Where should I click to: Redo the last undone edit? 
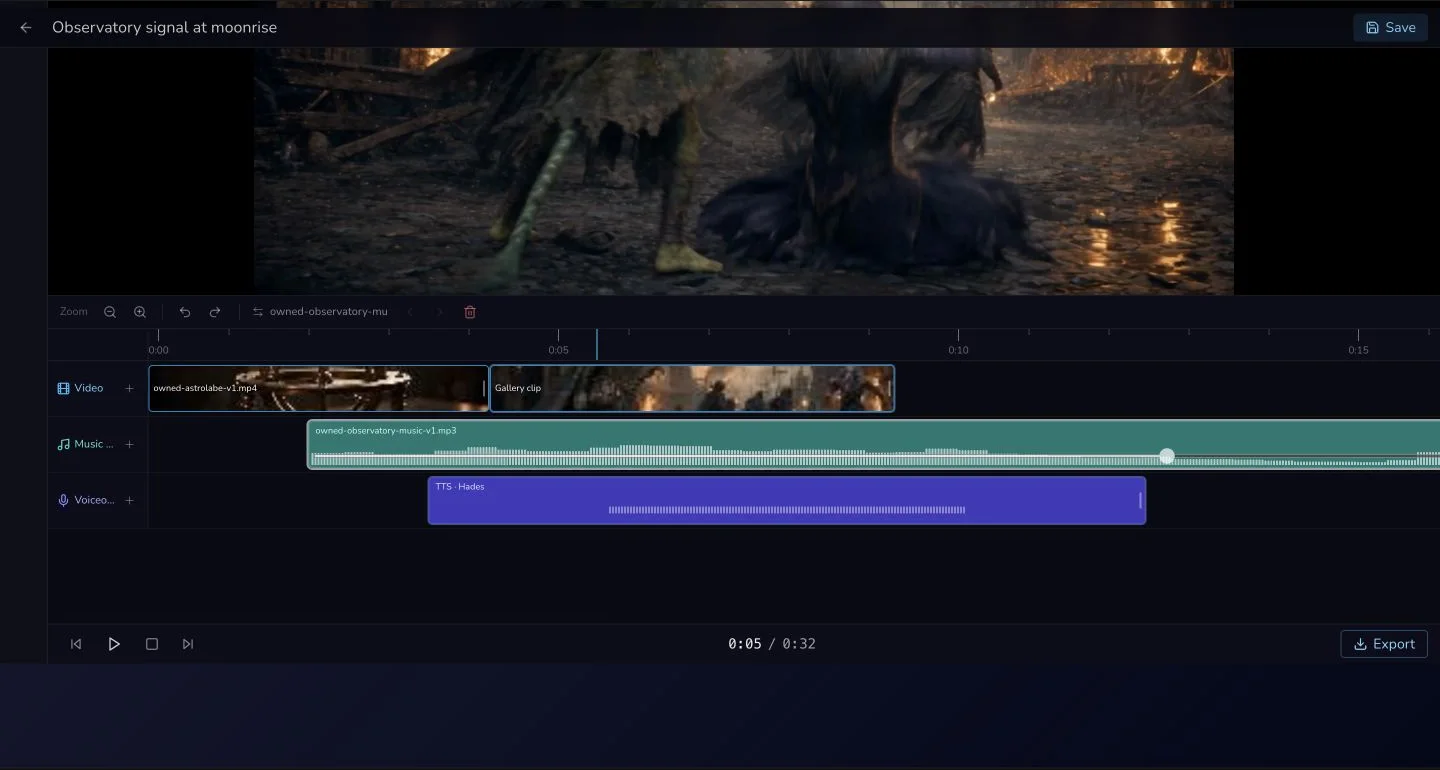point(215,312)
